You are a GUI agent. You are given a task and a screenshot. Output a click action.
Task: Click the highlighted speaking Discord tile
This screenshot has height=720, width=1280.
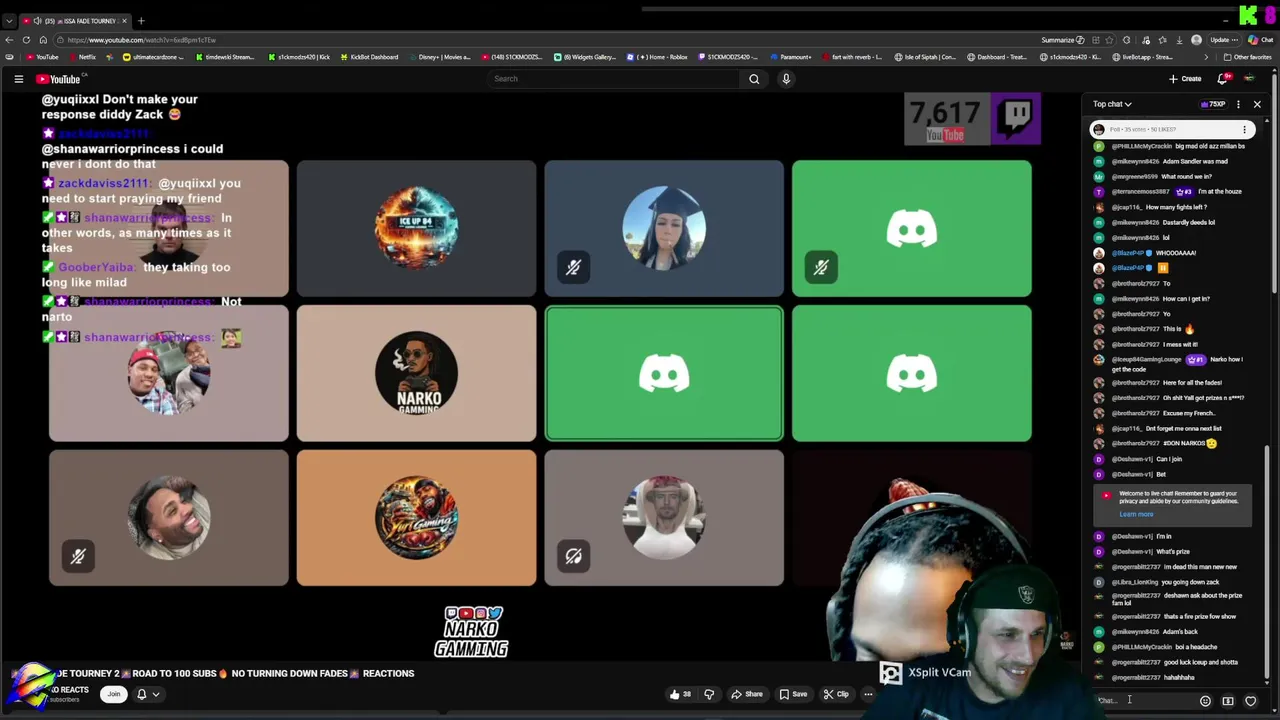(x=664, y=374)
